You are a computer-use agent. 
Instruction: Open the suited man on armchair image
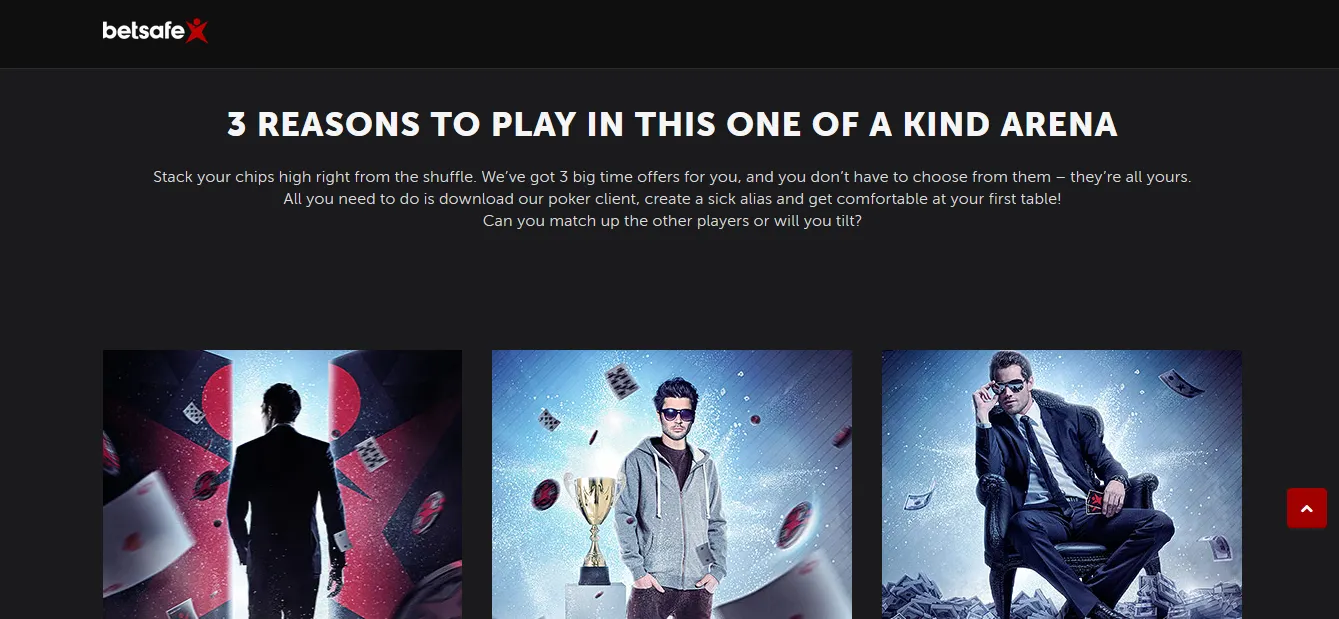click(x=1062, y=484)
